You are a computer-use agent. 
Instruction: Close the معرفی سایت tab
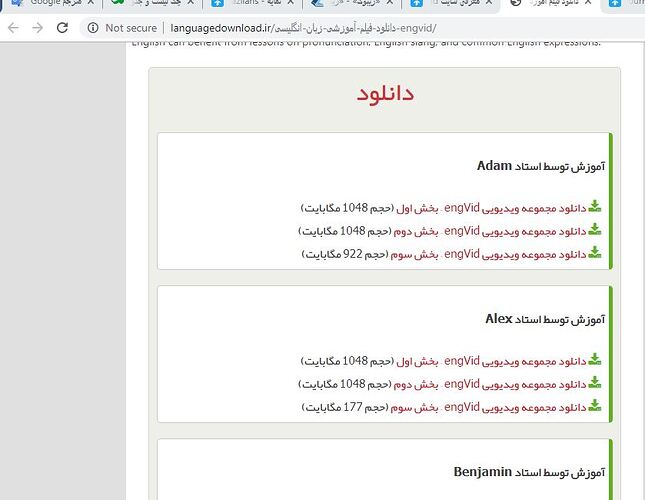[489, 3]
